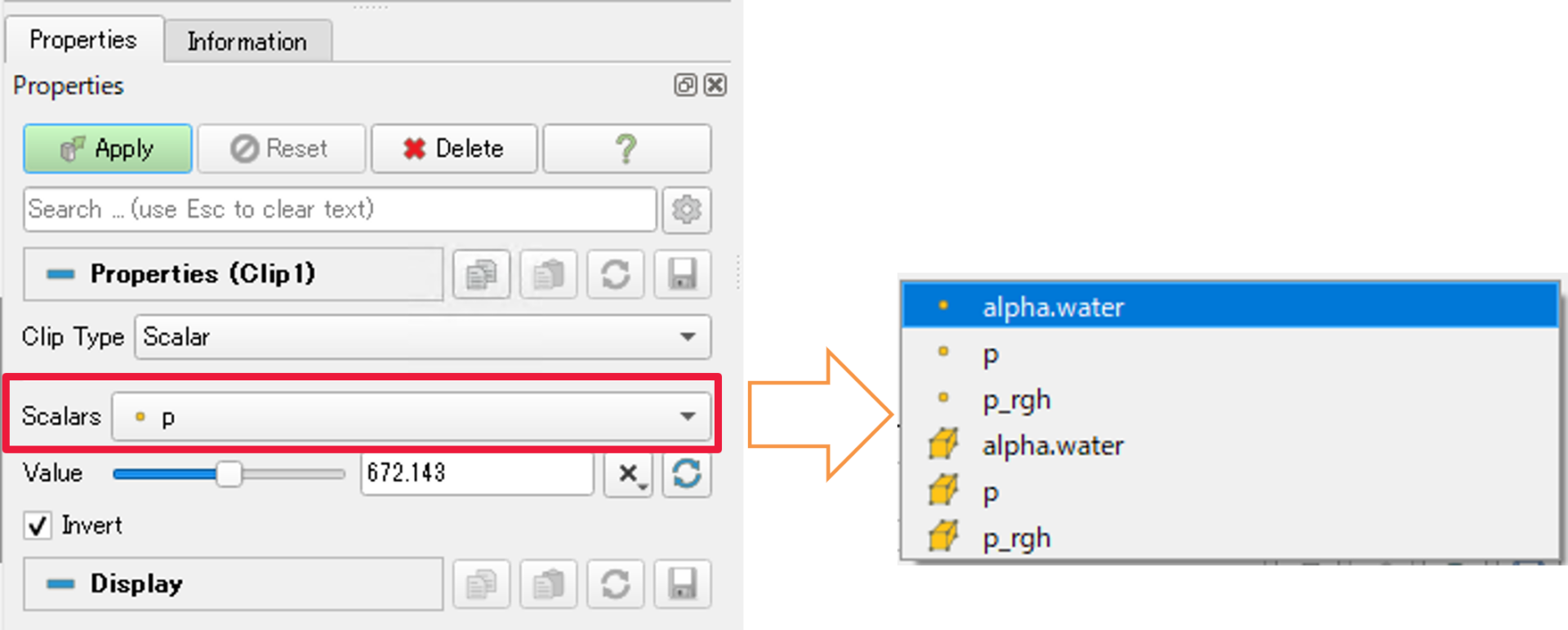
Task: Restore defaults in the Display section
Action: tap(616, 584)
